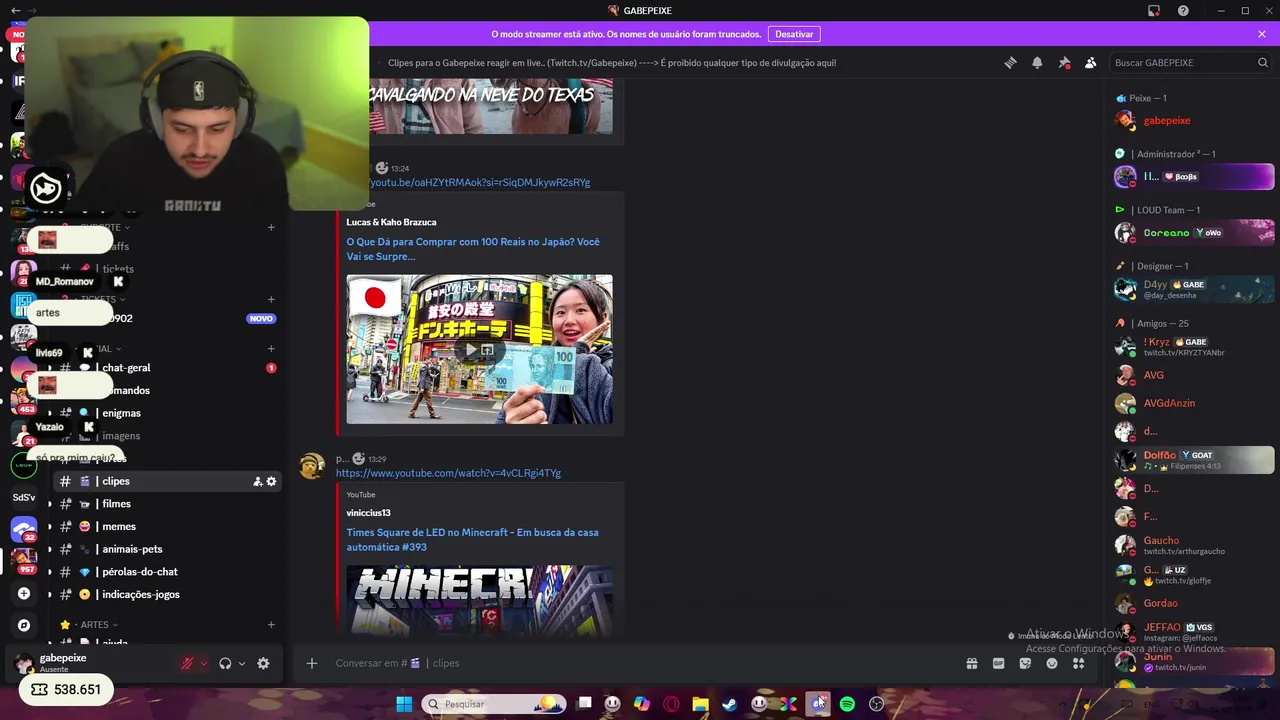Expand threads of indicações-jogos channel
This screenshot has width=1280, height=720.
click(49, 594)
